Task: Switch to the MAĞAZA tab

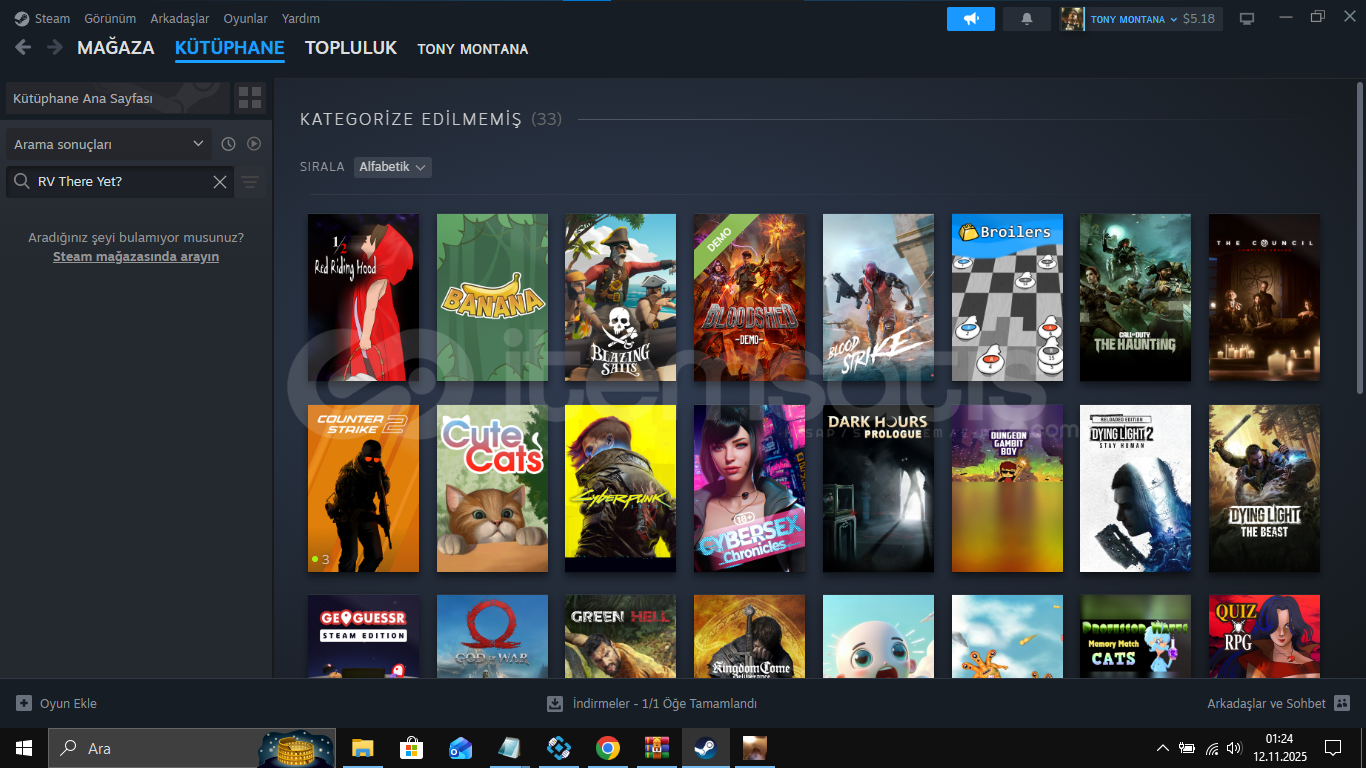Action: pyautogui.click(x=116, y=48)
